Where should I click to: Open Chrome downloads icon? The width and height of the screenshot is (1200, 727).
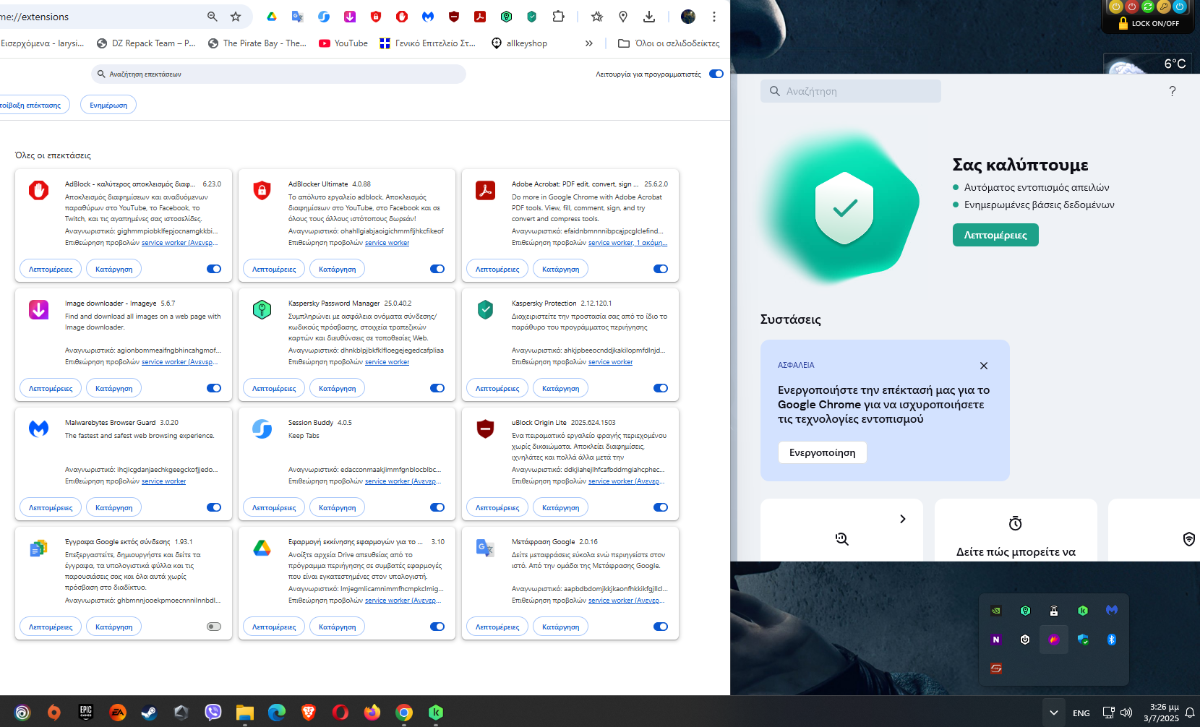650,17
